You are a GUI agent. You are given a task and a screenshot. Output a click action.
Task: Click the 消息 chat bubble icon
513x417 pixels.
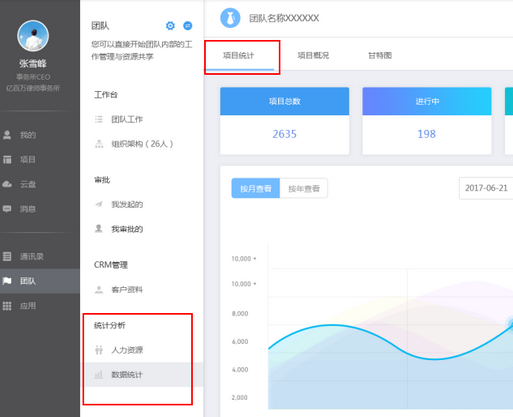coord(7,209)
